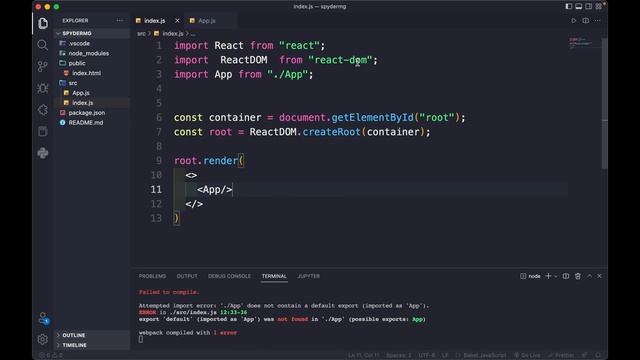640x360 pixels.
Task: Open Explorer Views and More Actions ellipsis
Action: (120, 20)
